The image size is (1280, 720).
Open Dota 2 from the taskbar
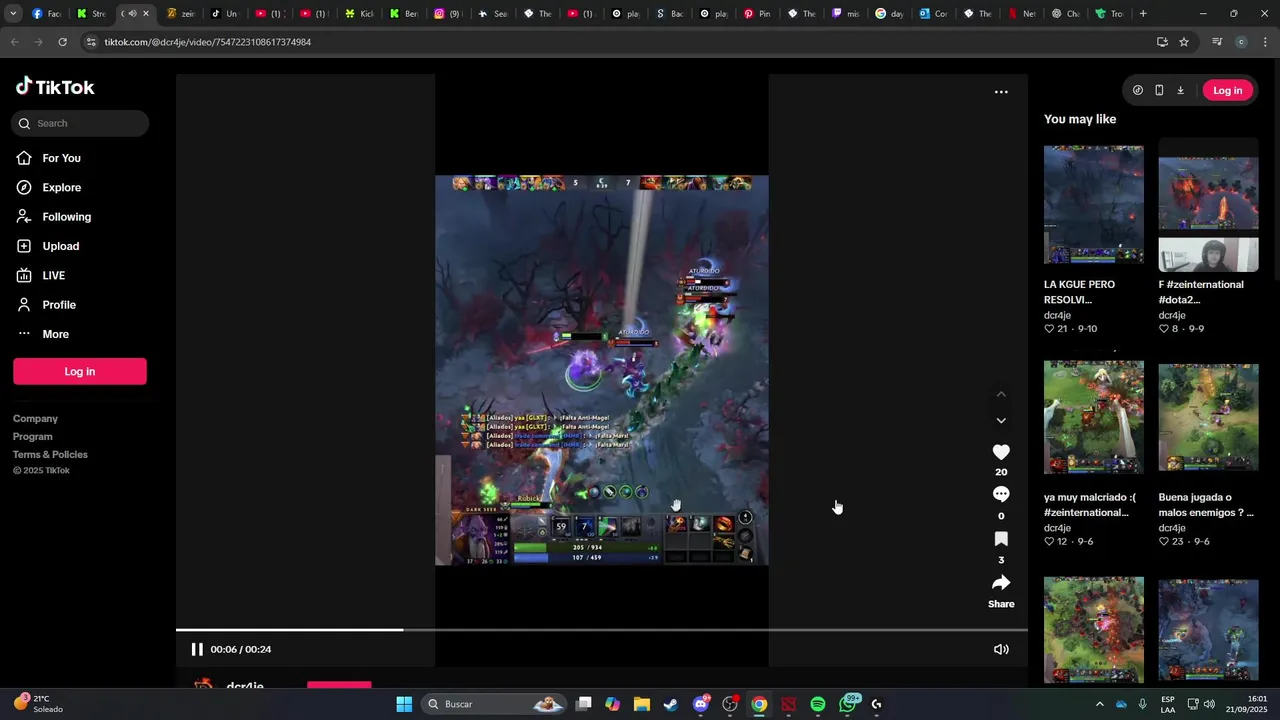789,704
